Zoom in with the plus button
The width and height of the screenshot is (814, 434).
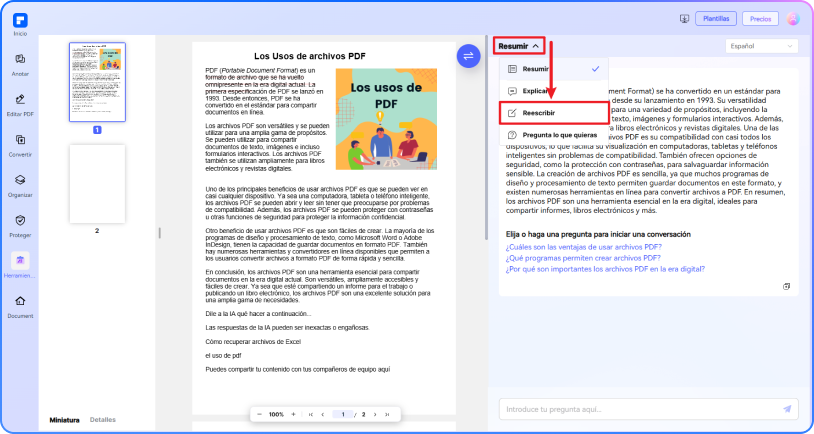coord(293,414)
